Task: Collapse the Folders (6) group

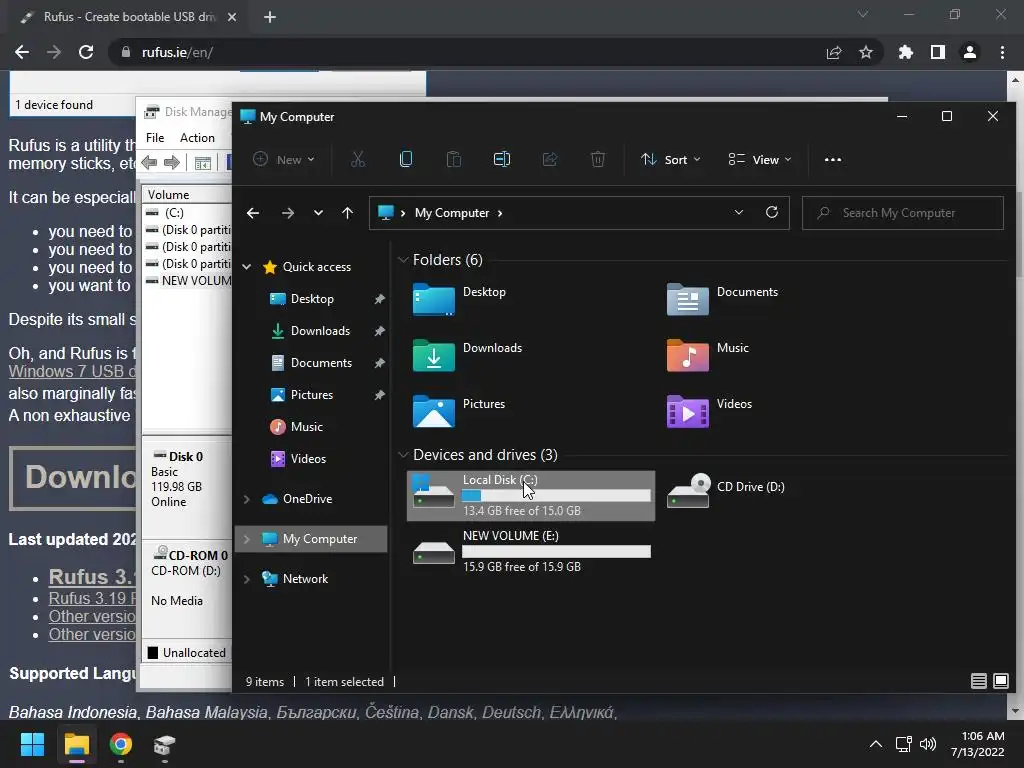Action: pyautogui.click(x=403, y=260)
